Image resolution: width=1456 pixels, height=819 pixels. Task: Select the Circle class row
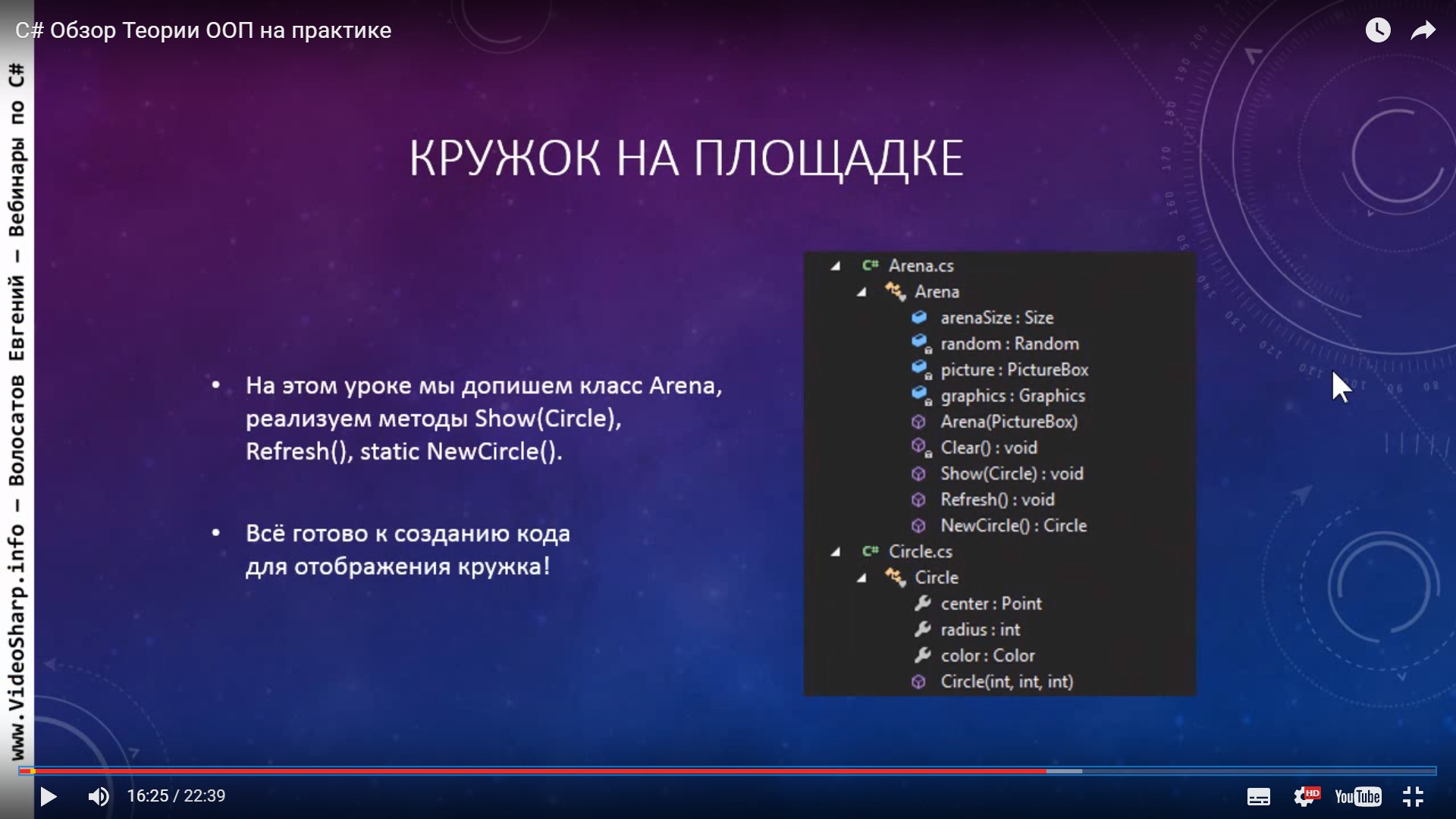[x=937, y=578]
